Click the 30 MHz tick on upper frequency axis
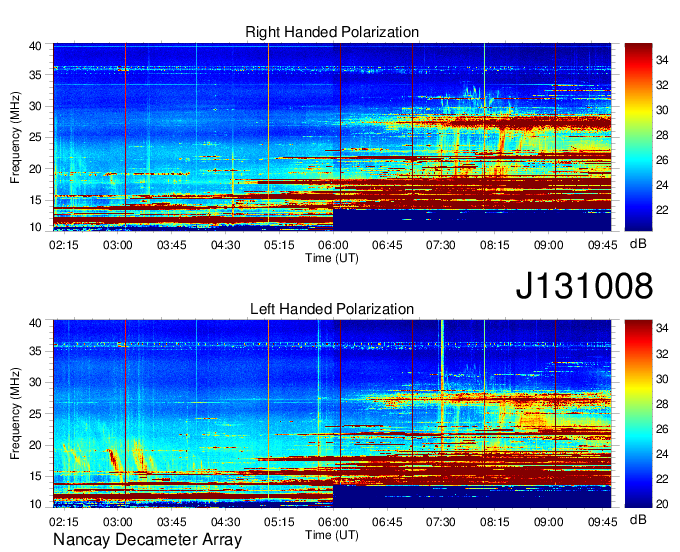 click(x=35, y=106)
